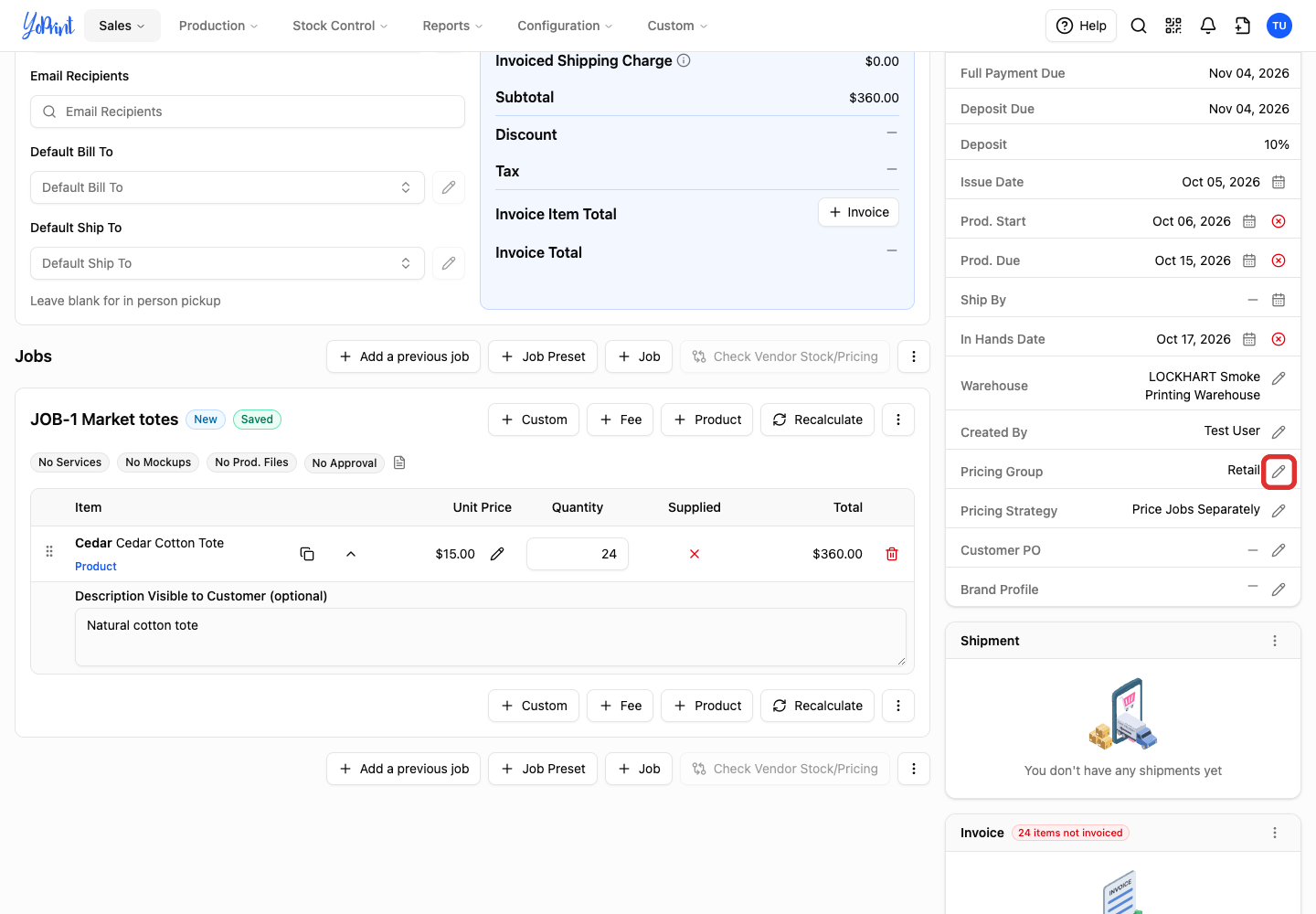Open the QR code scanner icon
Screen dimensions: 1316x914
pyautogui.click(x=1173, y=26)
